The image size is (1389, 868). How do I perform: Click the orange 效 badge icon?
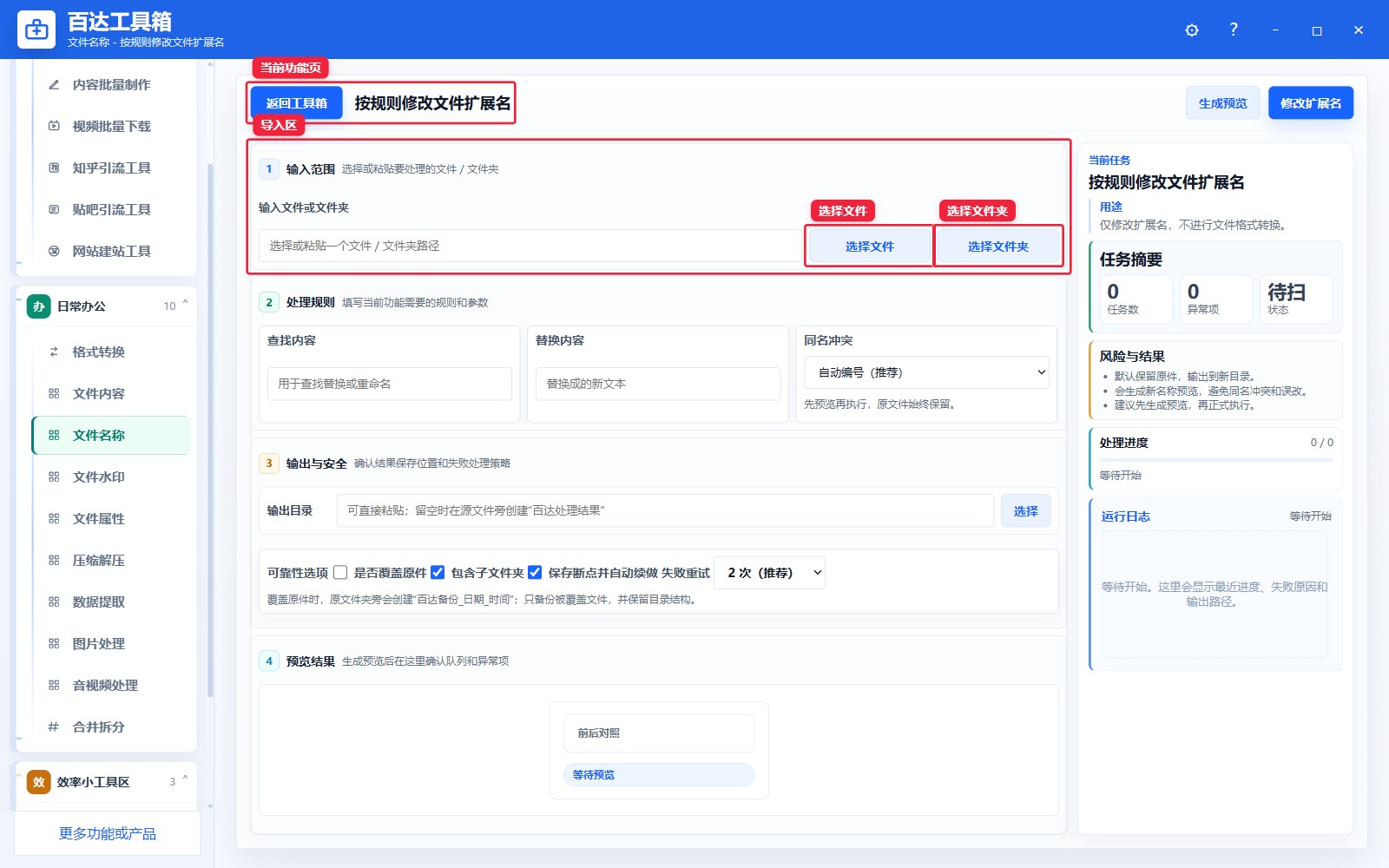(x=39, y=782)
